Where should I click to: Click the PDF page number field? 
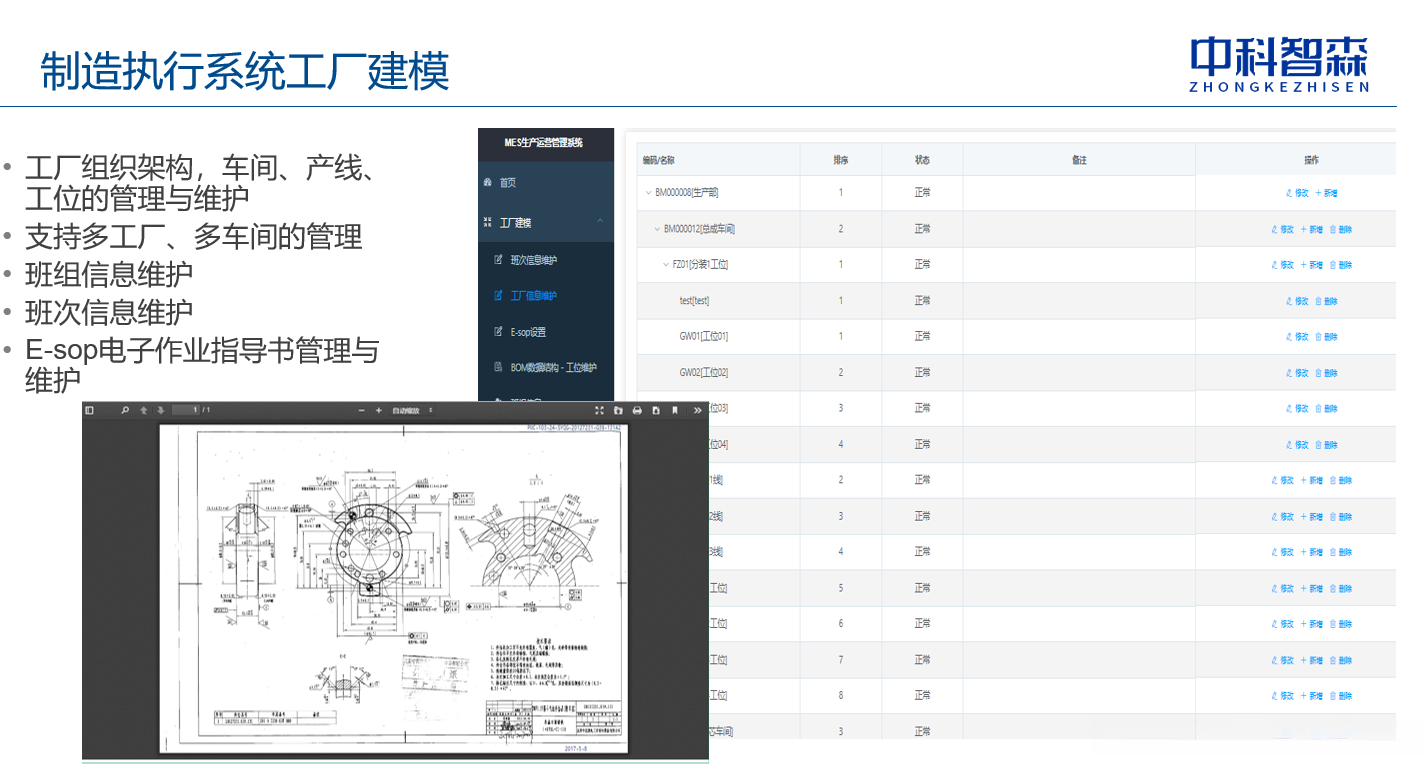pyautogui.click(x=184, y=410)
